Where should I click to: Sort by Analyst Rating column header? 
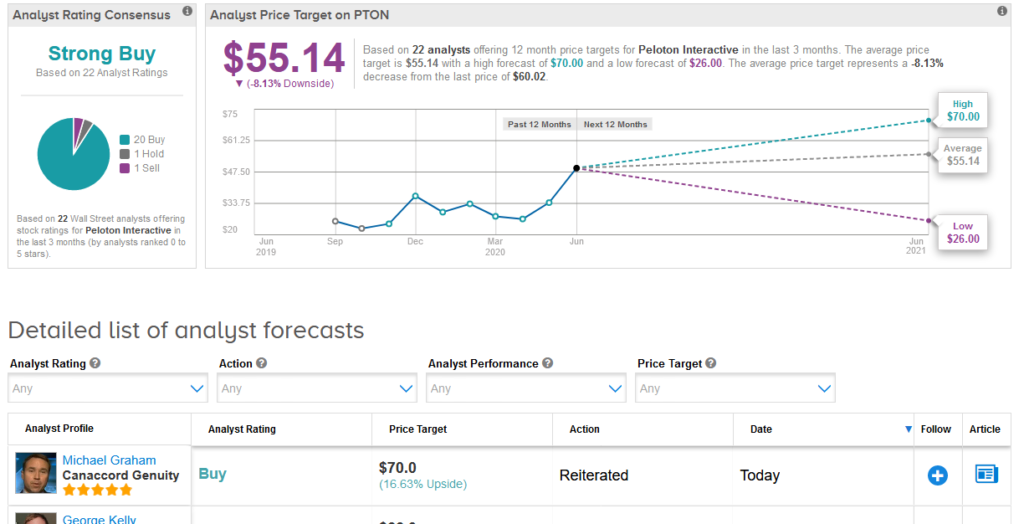[242, 429]
